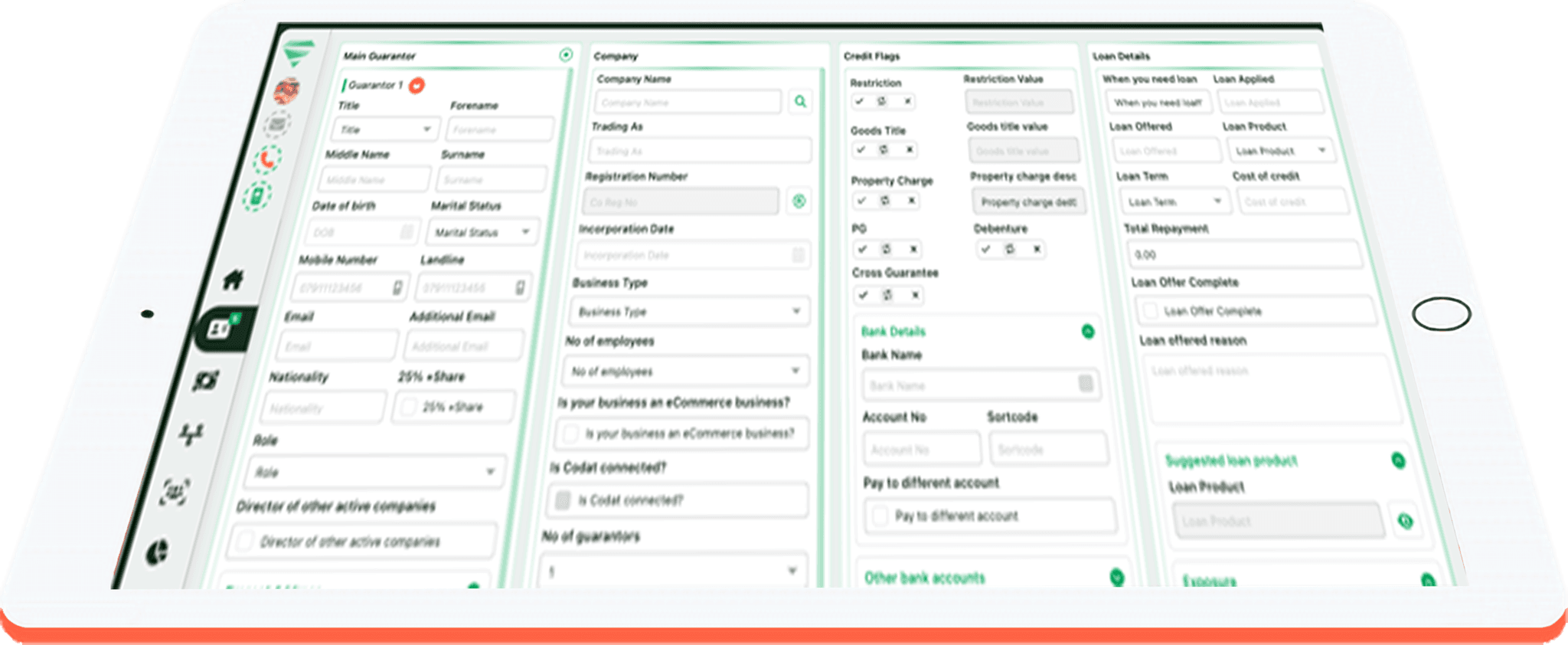Click the Trading As input field
Viewport: 1568px width, 645px height.
pos(700,151)
